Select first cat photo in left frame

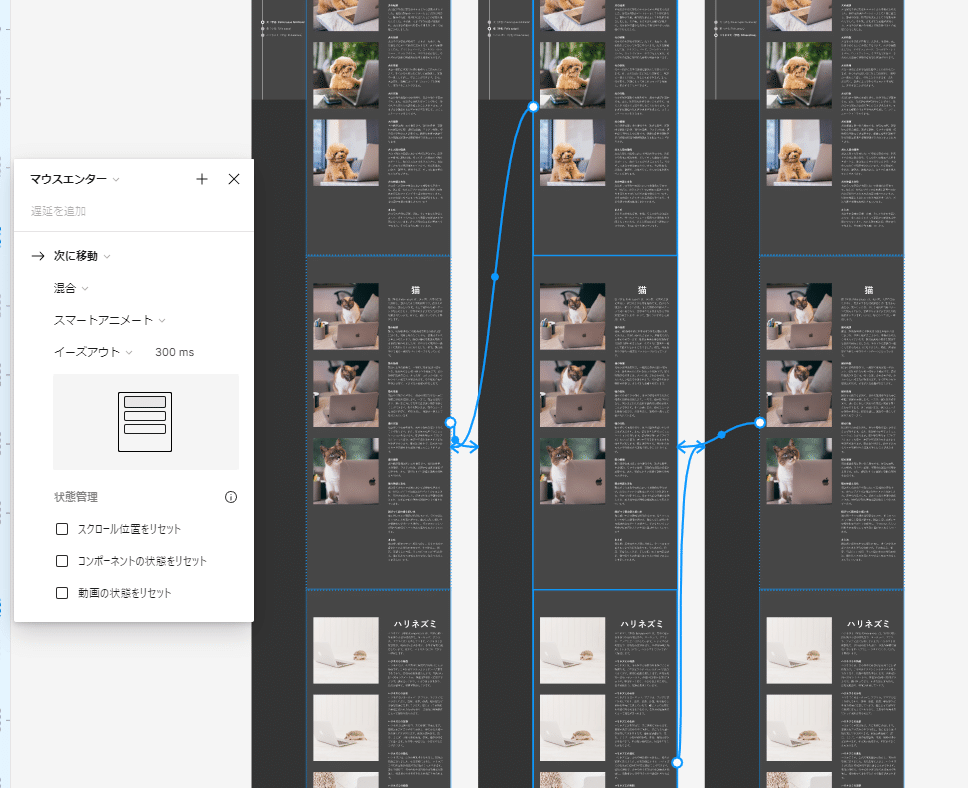[346, 316]
